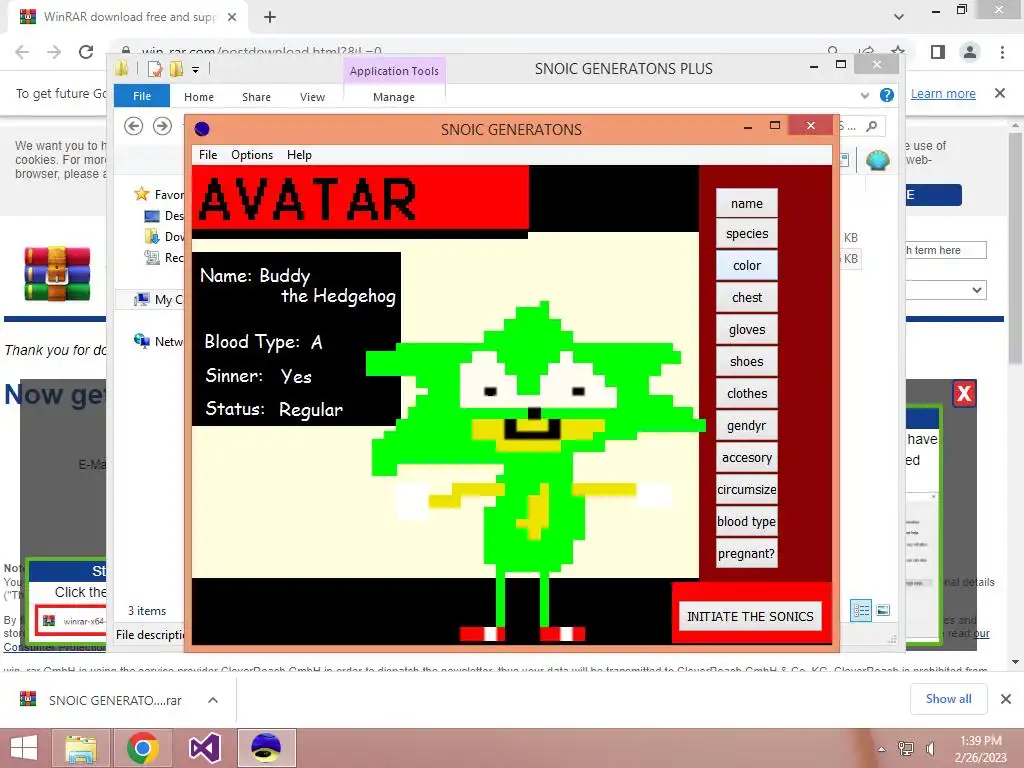Select large icons view in Explorer status bar
This screenshot has width=1024, height=768.
point(883,610)
